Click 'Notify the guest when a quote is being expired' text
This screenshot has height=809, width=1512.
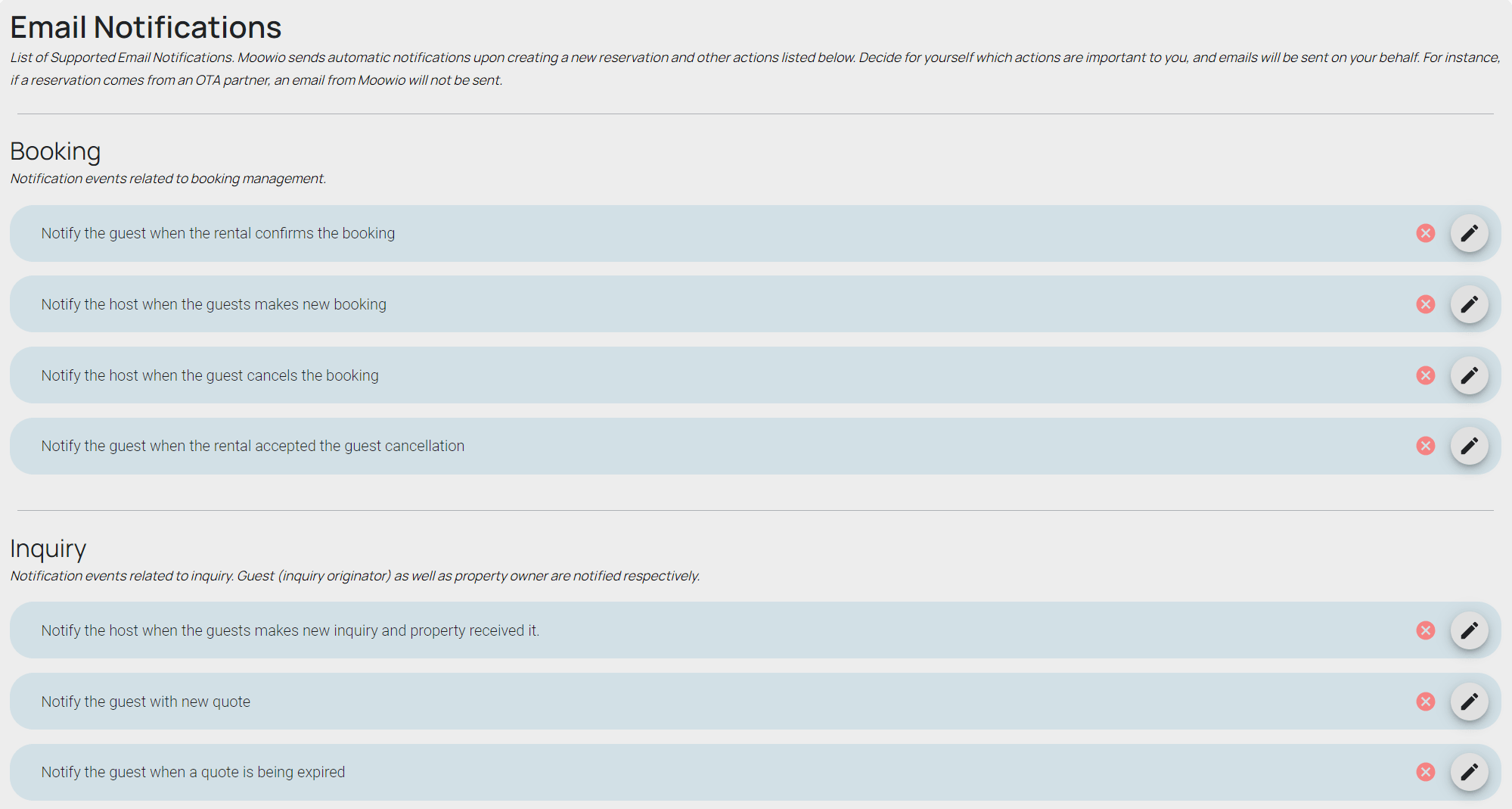click(x=193, y=772)
